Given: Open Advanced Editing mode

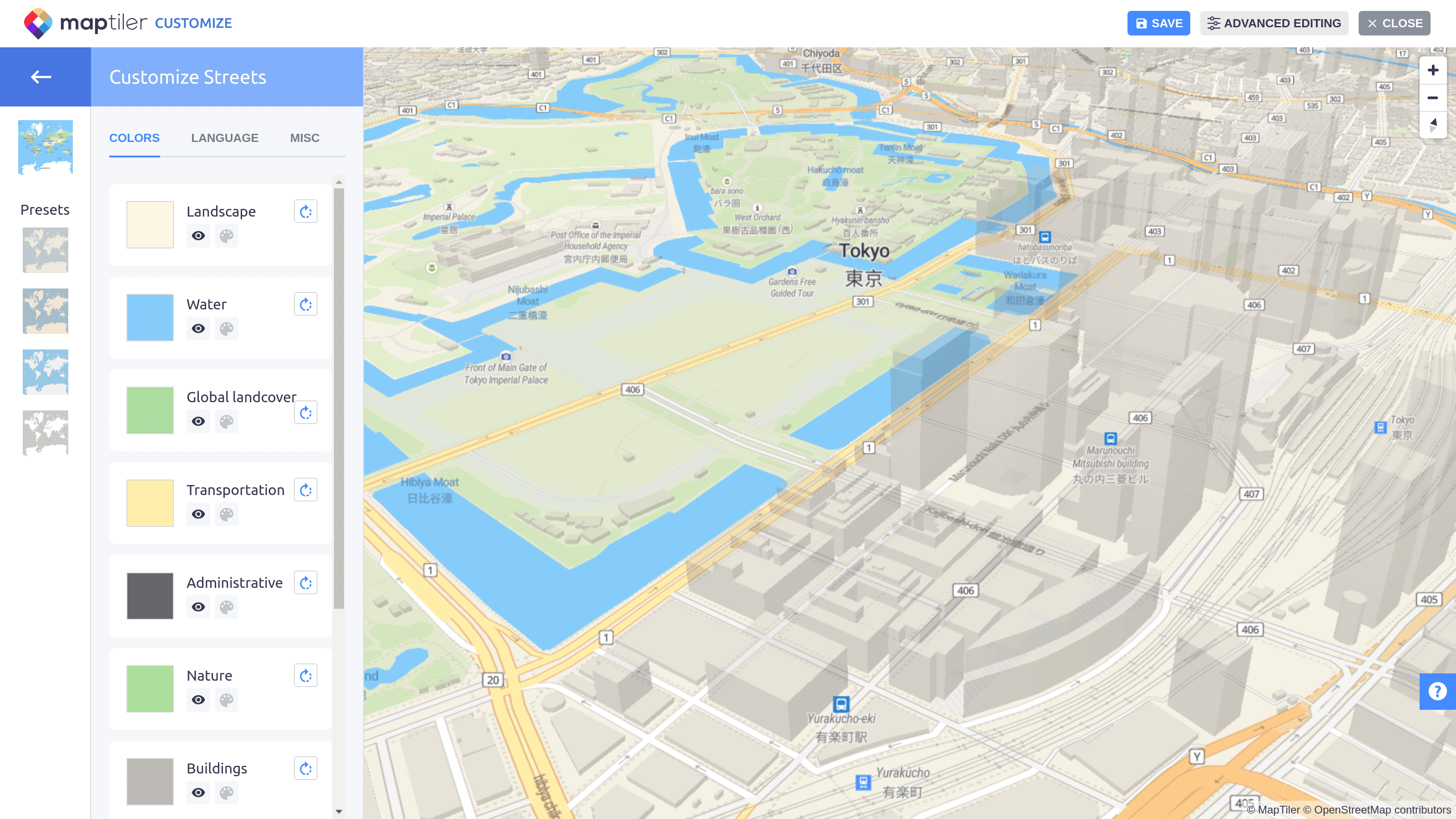Looking at the screenshot, I should [1274, 23].
